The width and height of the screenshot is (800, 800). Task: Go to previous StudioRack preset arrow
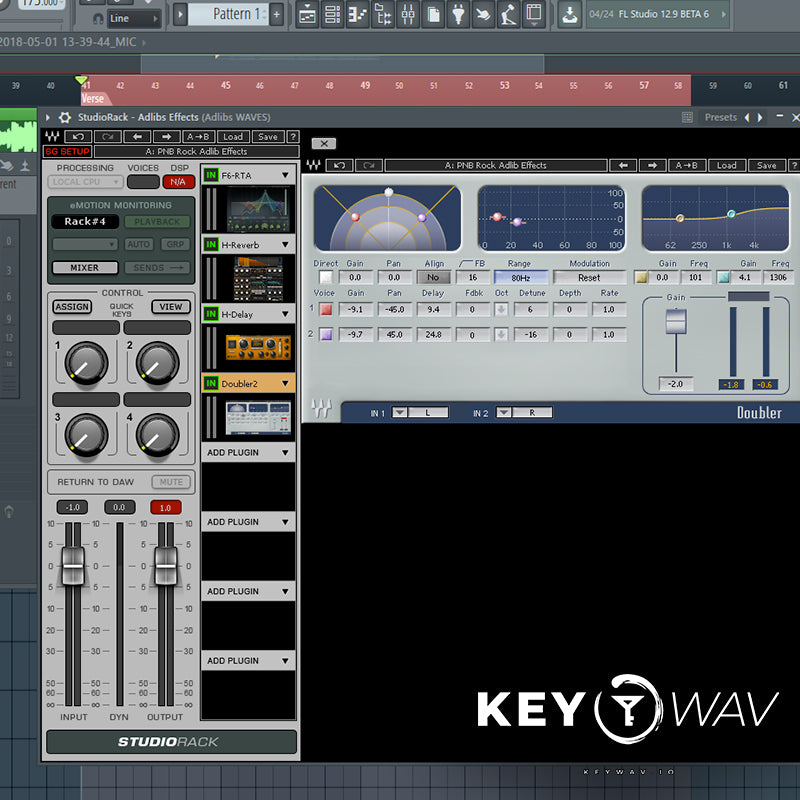[137, 136]
